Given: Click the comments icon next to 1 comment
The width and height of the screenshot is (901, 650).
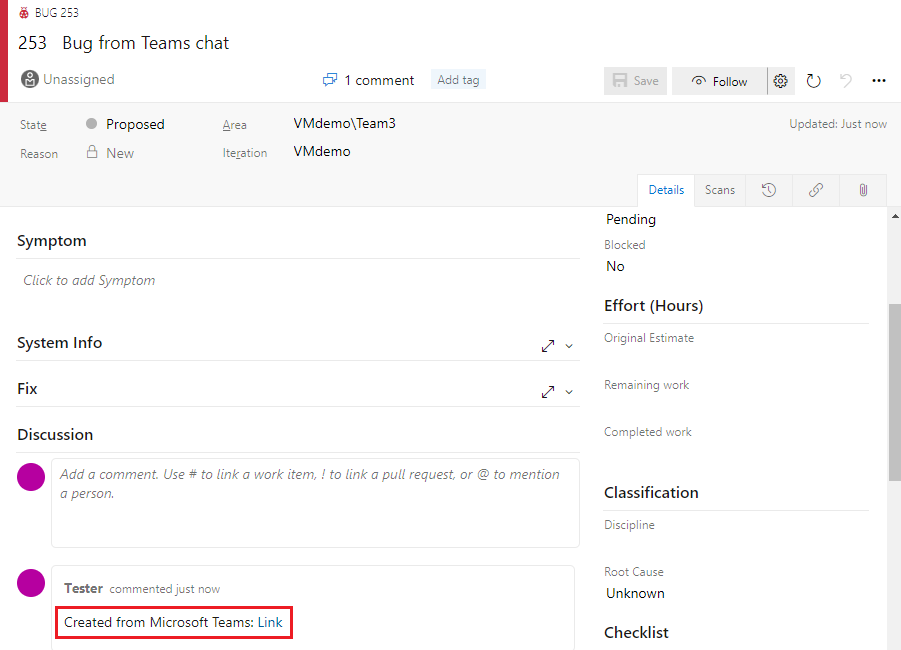Looking at the screenshot, I should tap(329, 78).
